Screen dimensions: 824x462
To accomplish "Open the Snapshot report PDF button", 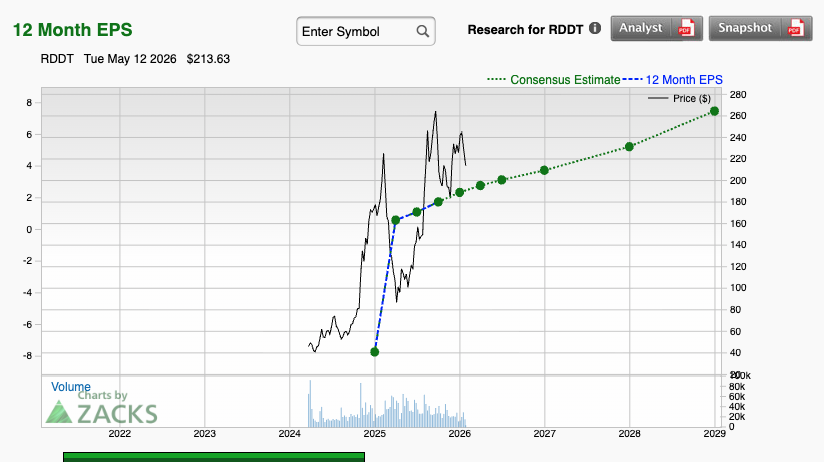I will pos(760,28).
